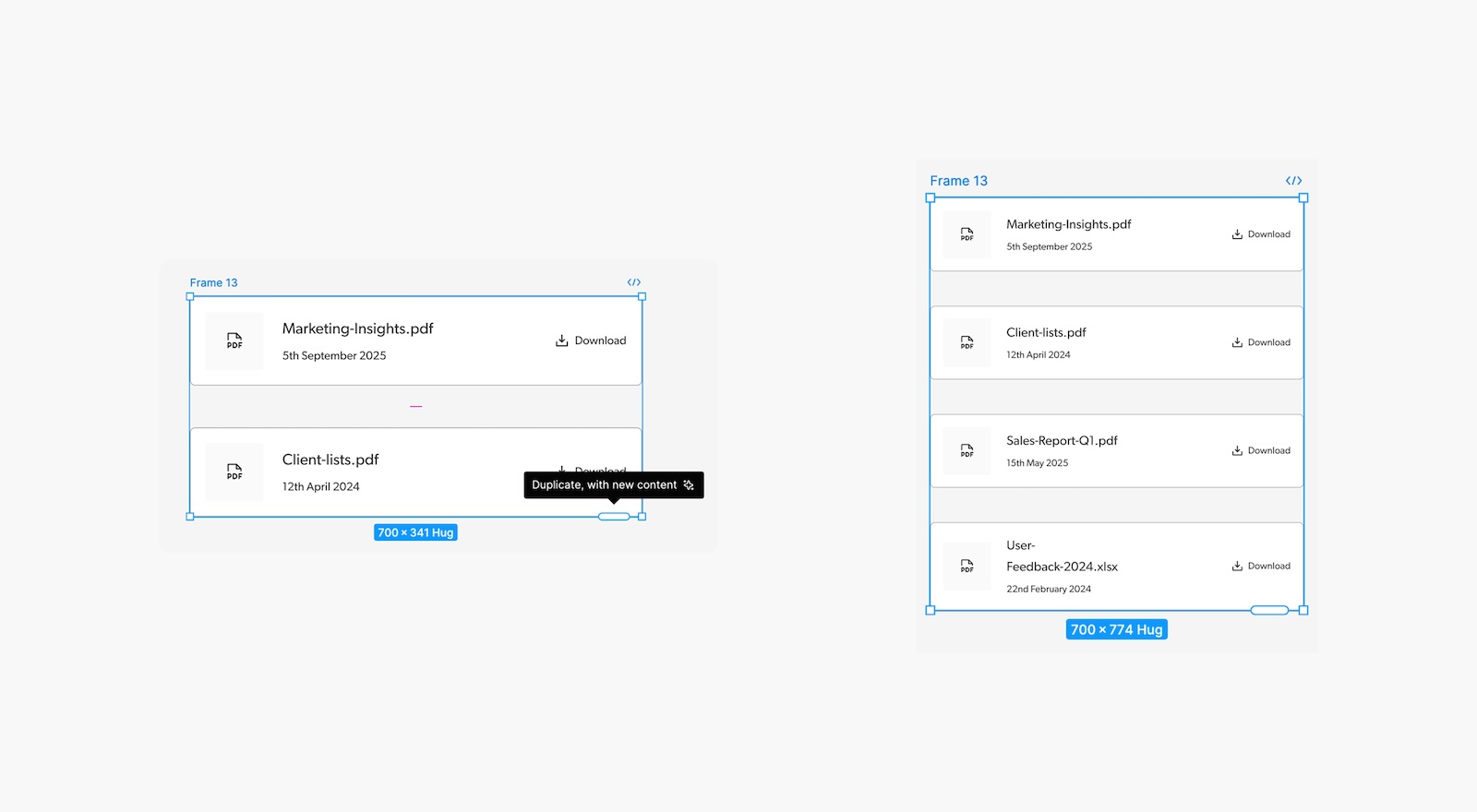Image resolution: width=1477 pixels, height=812 pixels.
Task: Click the PDF icon beside Sales-Report-Q1.pdf
Action: pos(967,450)
